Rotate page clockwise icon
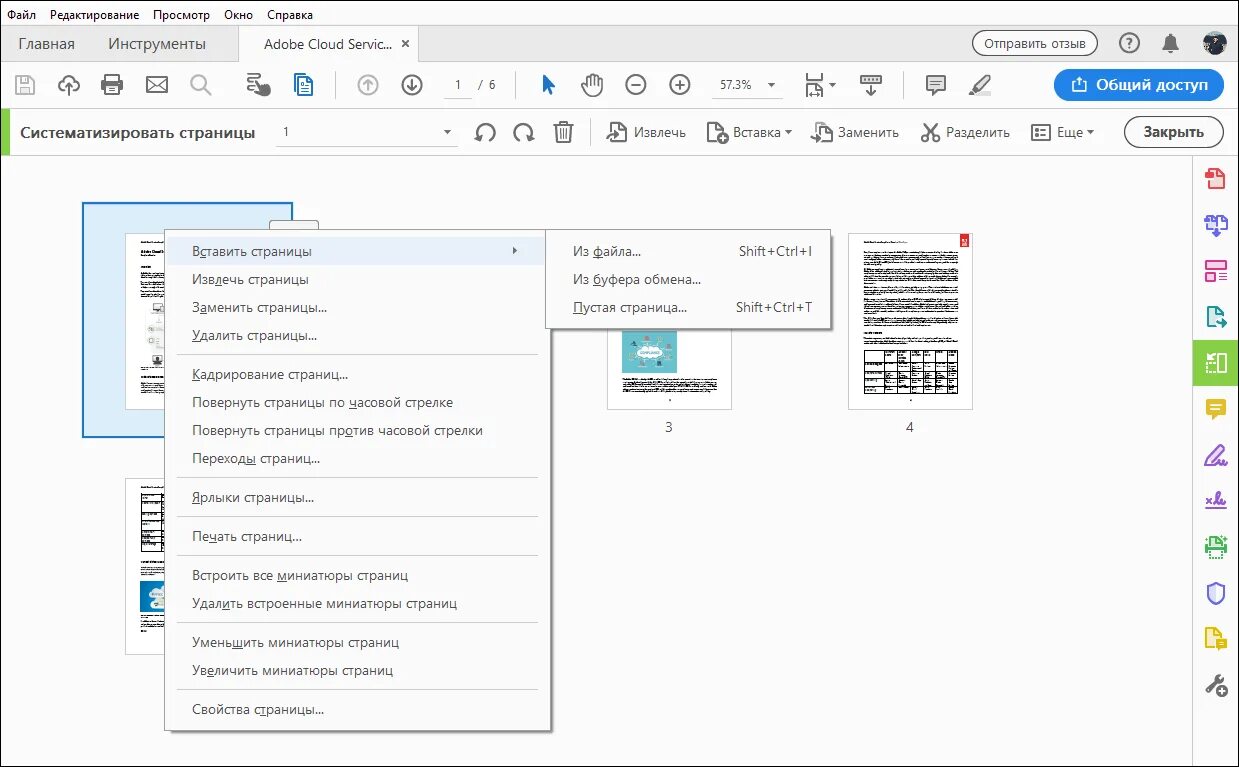 523,132
